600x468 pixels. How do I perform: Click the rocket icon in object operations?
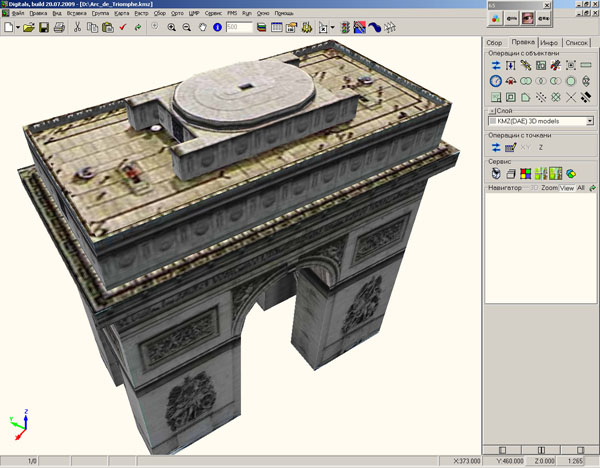point(556,65)
